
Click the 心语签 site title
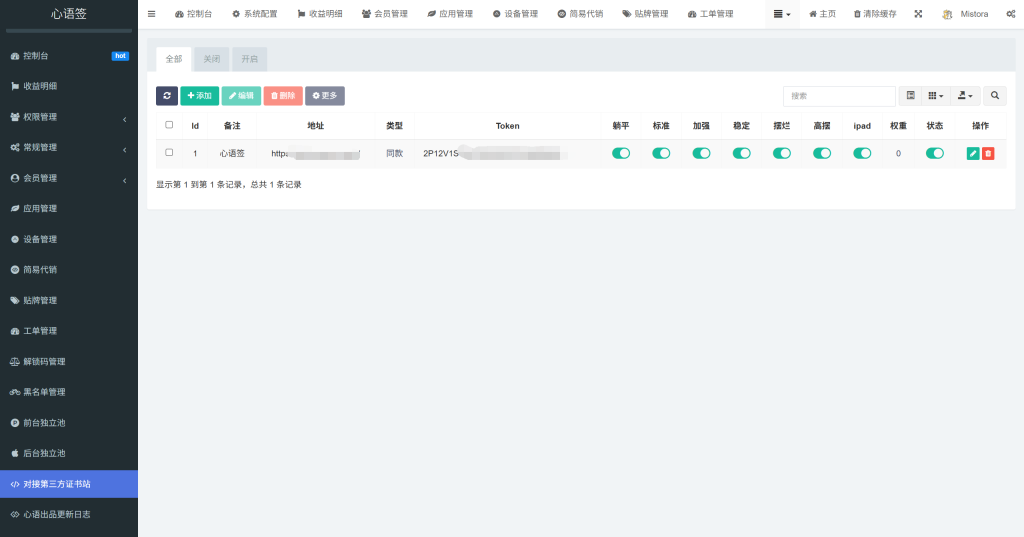point(69,14)
